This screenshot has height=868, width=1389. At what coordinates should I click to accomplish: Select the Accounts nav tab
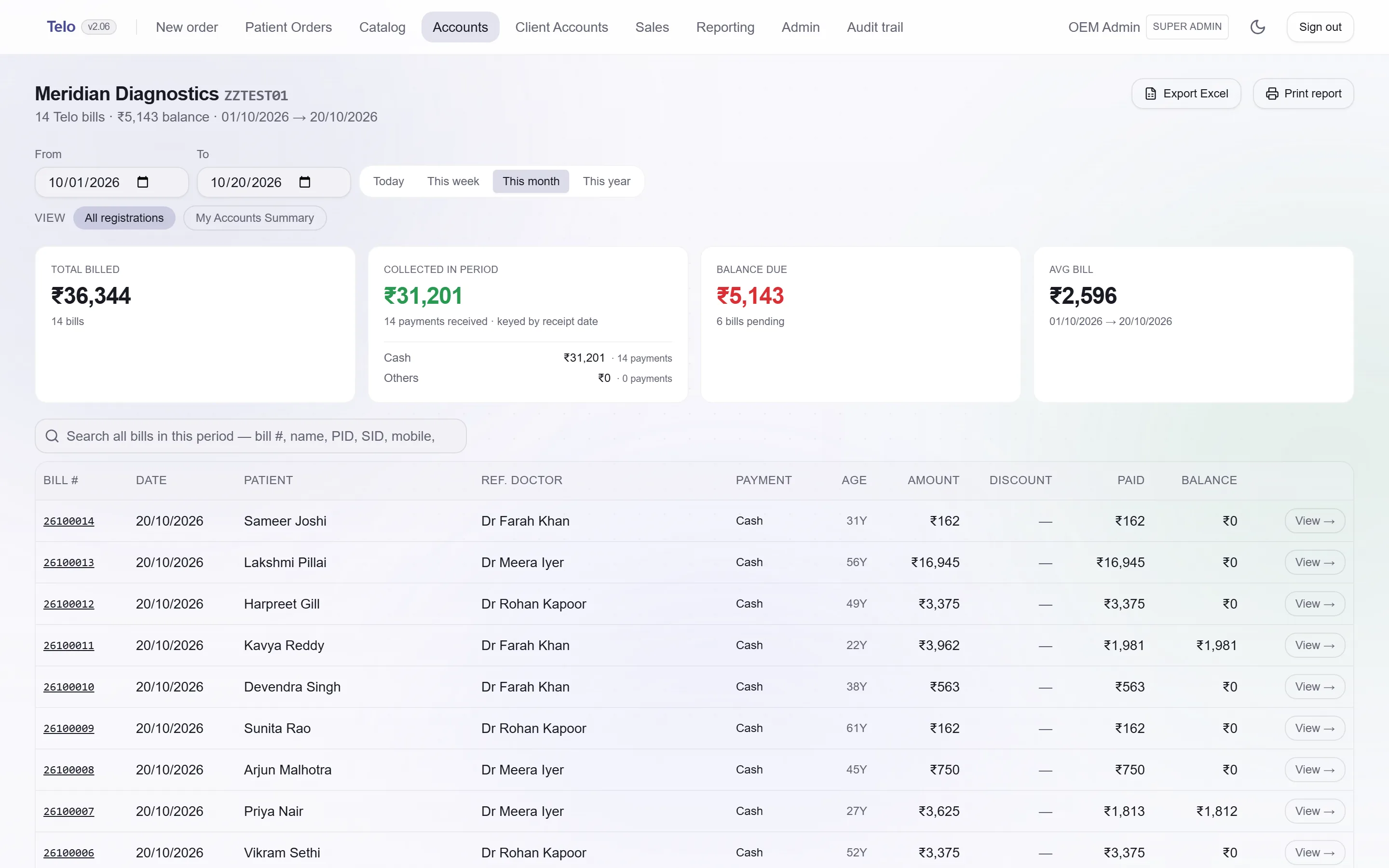pyautogui.click(x=460, y=27)
